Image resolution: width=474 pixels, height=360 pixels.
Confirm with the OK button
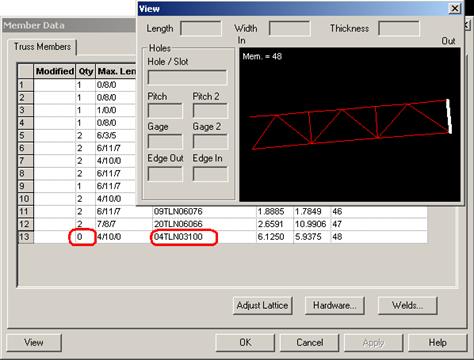245,342
